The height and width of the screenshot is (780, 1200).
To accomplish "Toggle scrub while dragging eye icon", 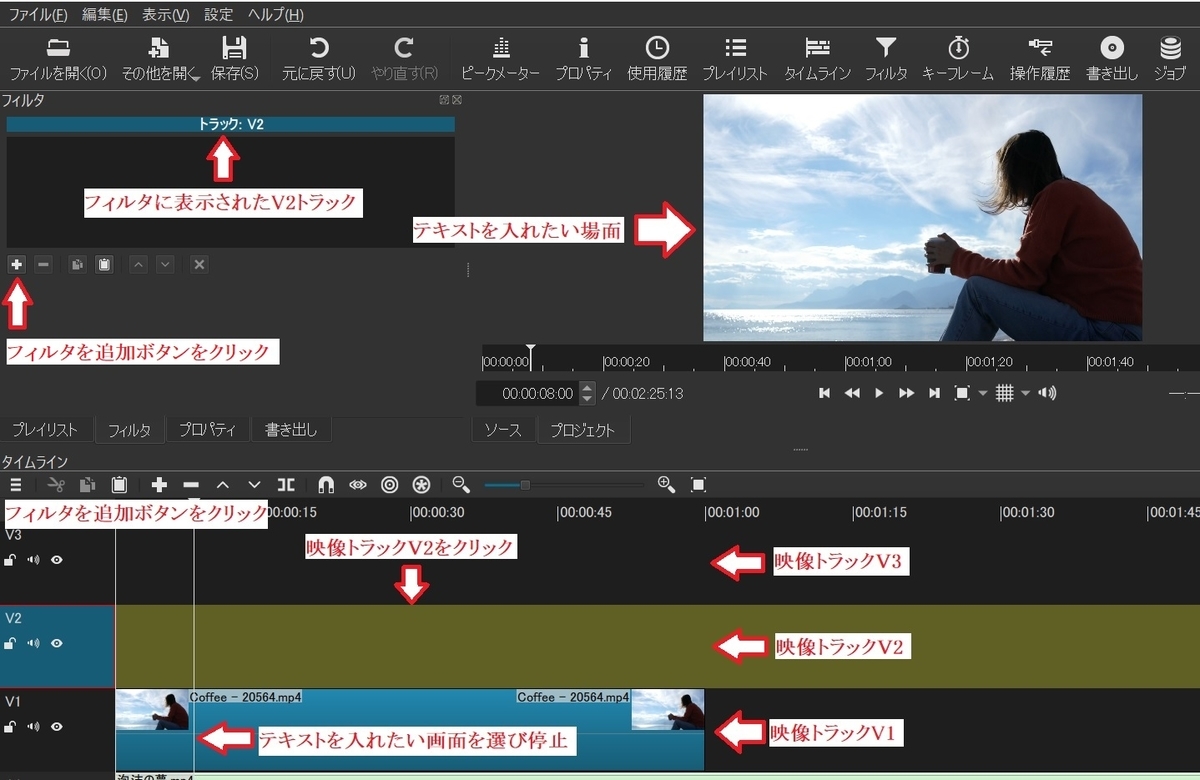I will 358,485.
